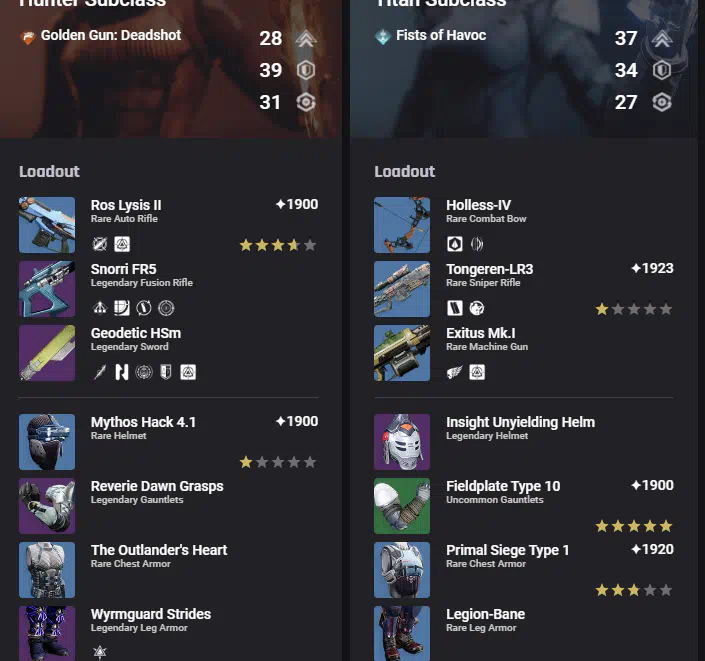This screenshot has height=661, width=705.
Task: Click the wing perk icon under Exitus Mk.I
Action: (x=455, y=372)
